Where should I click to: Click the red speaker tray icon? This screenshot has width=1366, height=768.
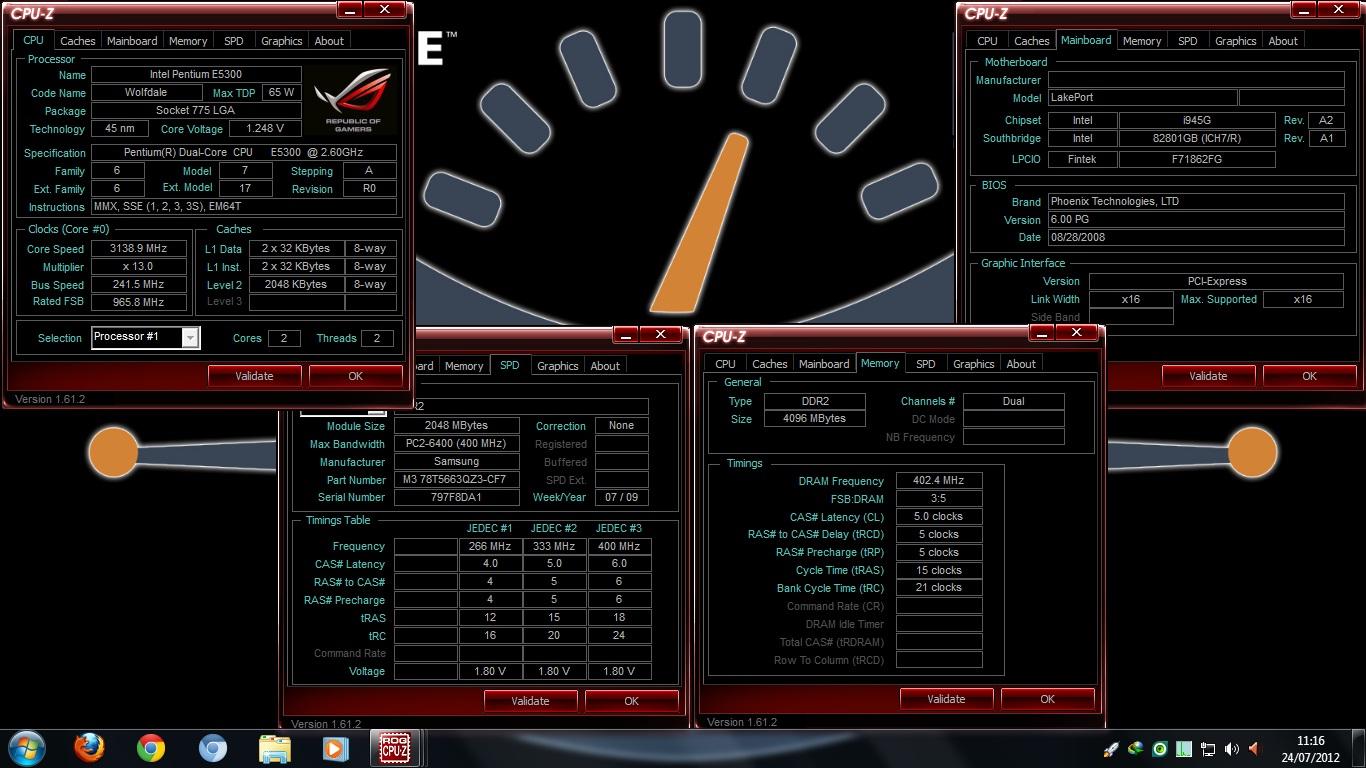[x=1255, y=748]
